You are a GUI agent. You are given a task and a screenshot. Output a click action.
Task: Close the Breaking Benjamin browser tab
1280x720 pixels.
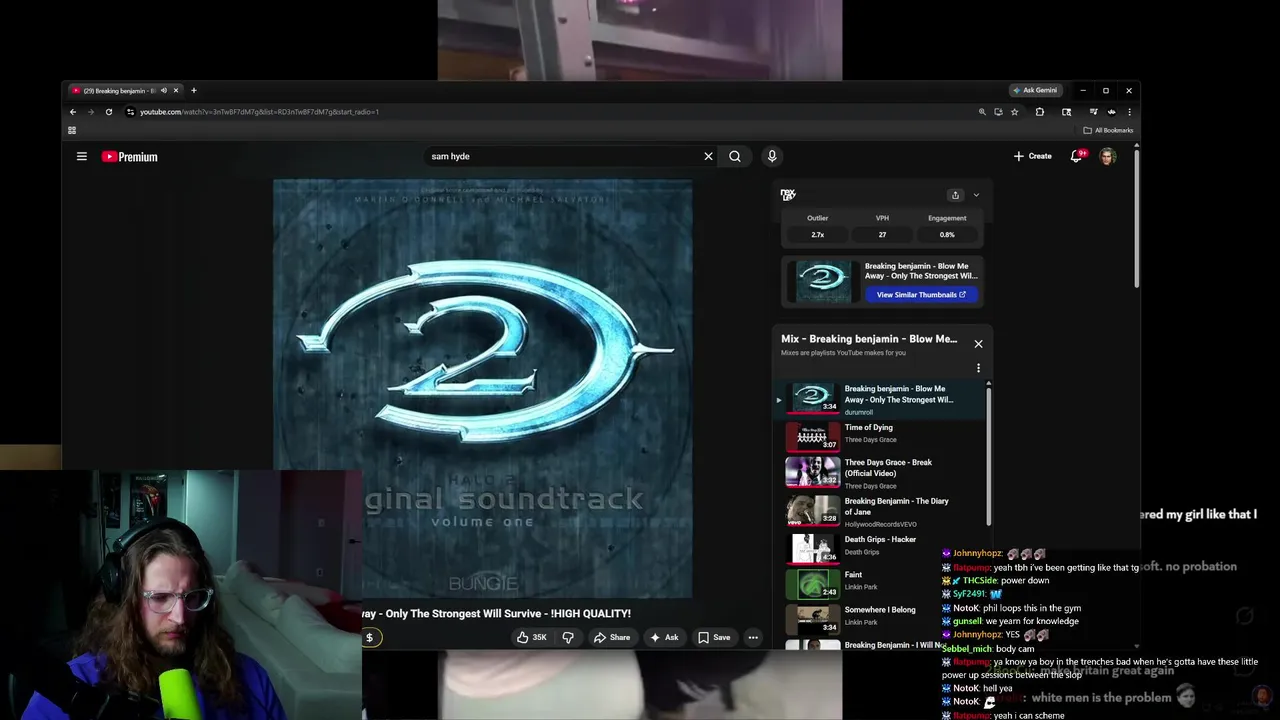point(176,91)
